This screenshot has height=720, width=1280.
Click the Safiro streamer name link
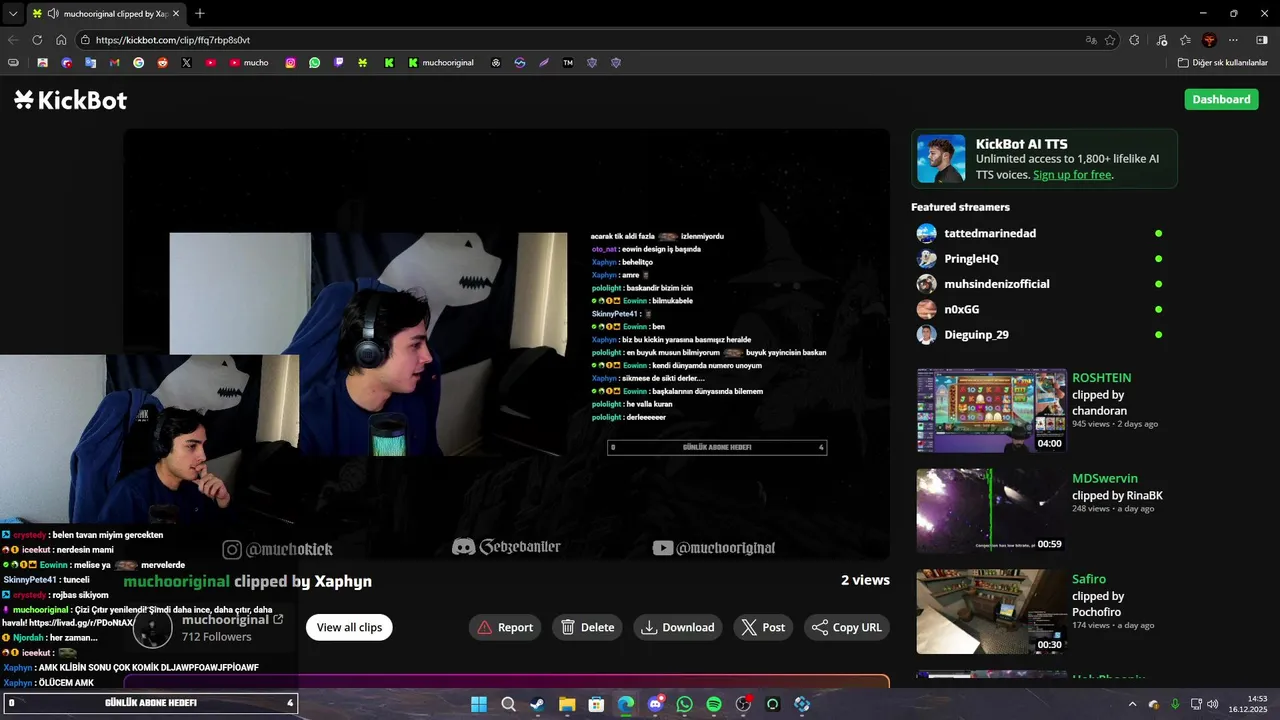(1089, 579)
